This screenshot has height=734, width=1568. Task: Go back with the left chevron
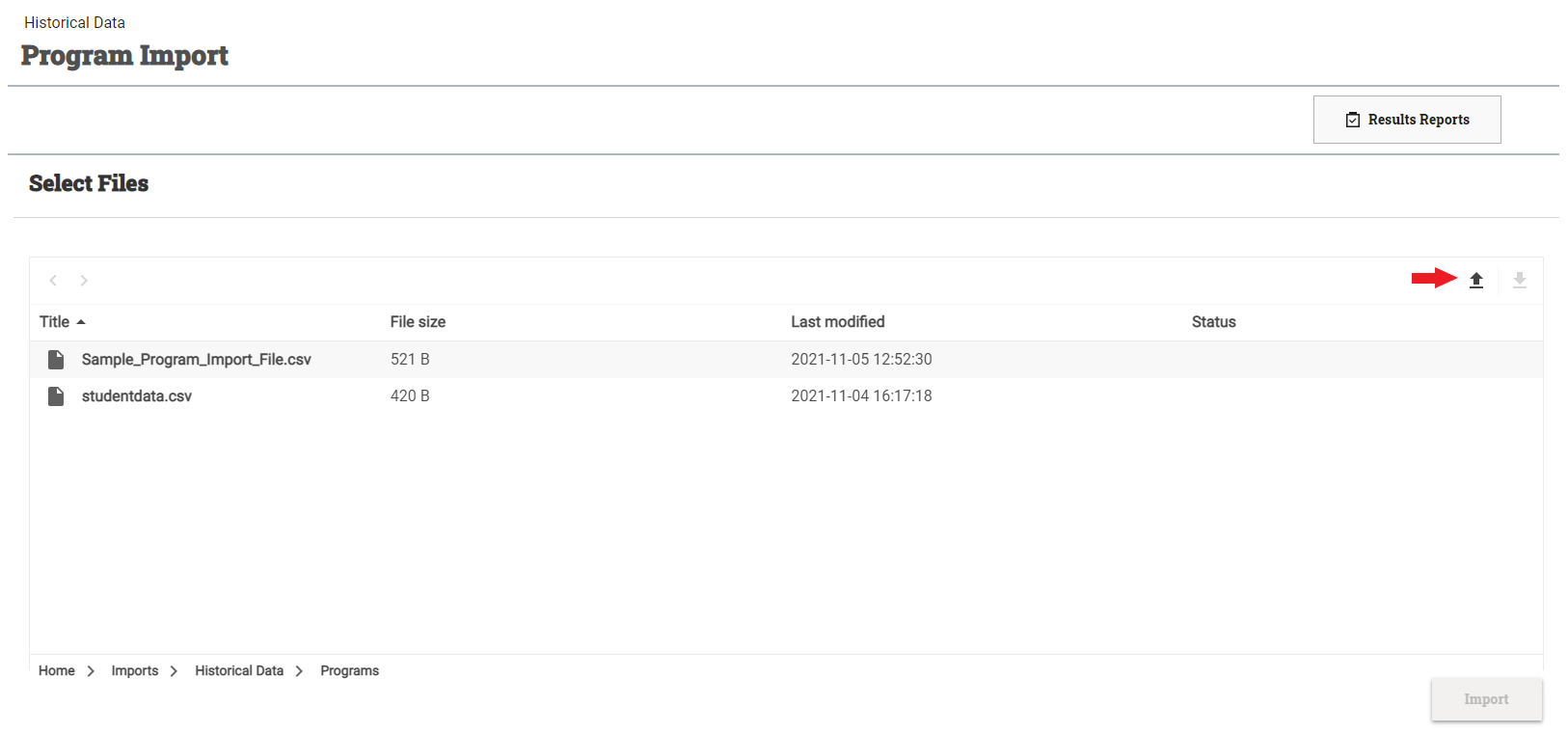click(x=53, y=281)
